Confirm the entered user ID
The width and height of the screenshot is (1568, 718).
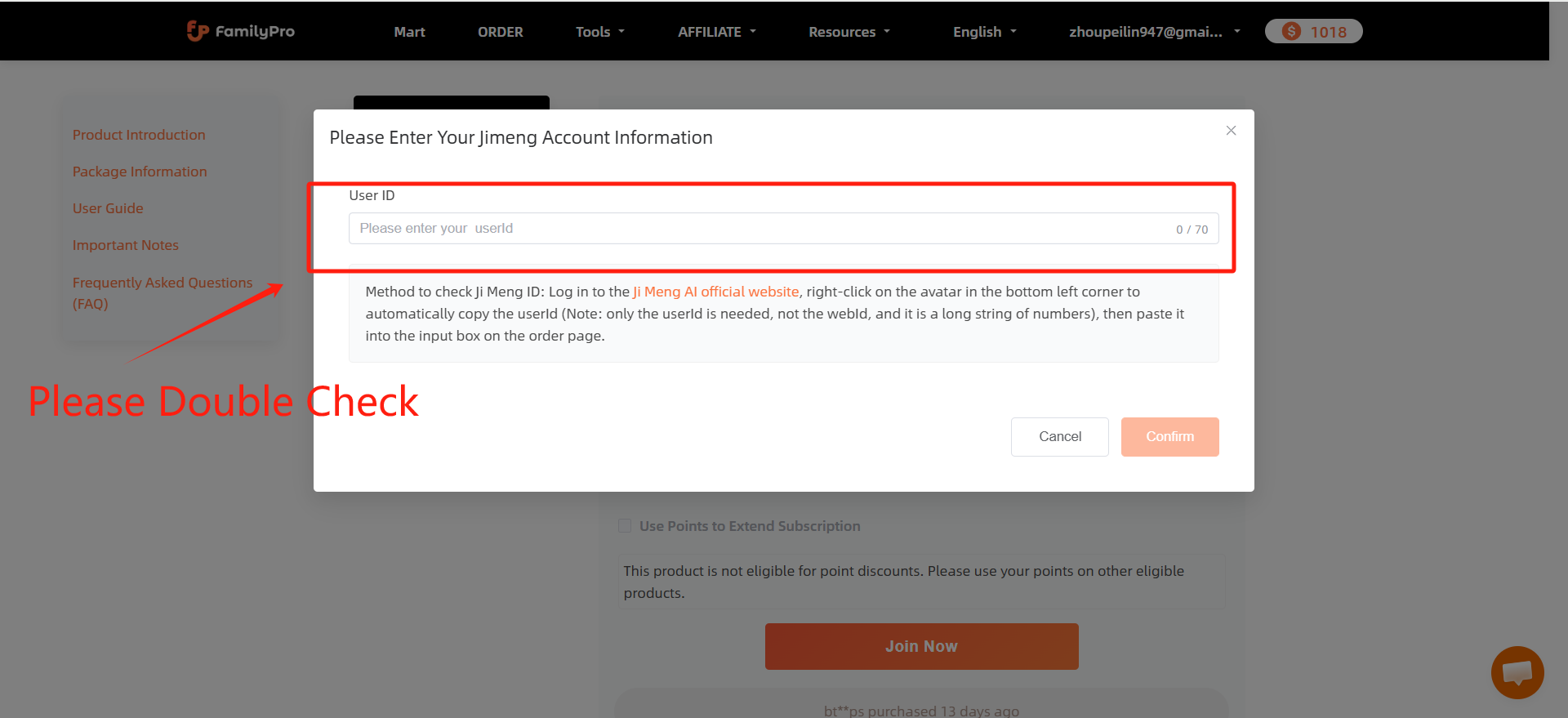1169,437
